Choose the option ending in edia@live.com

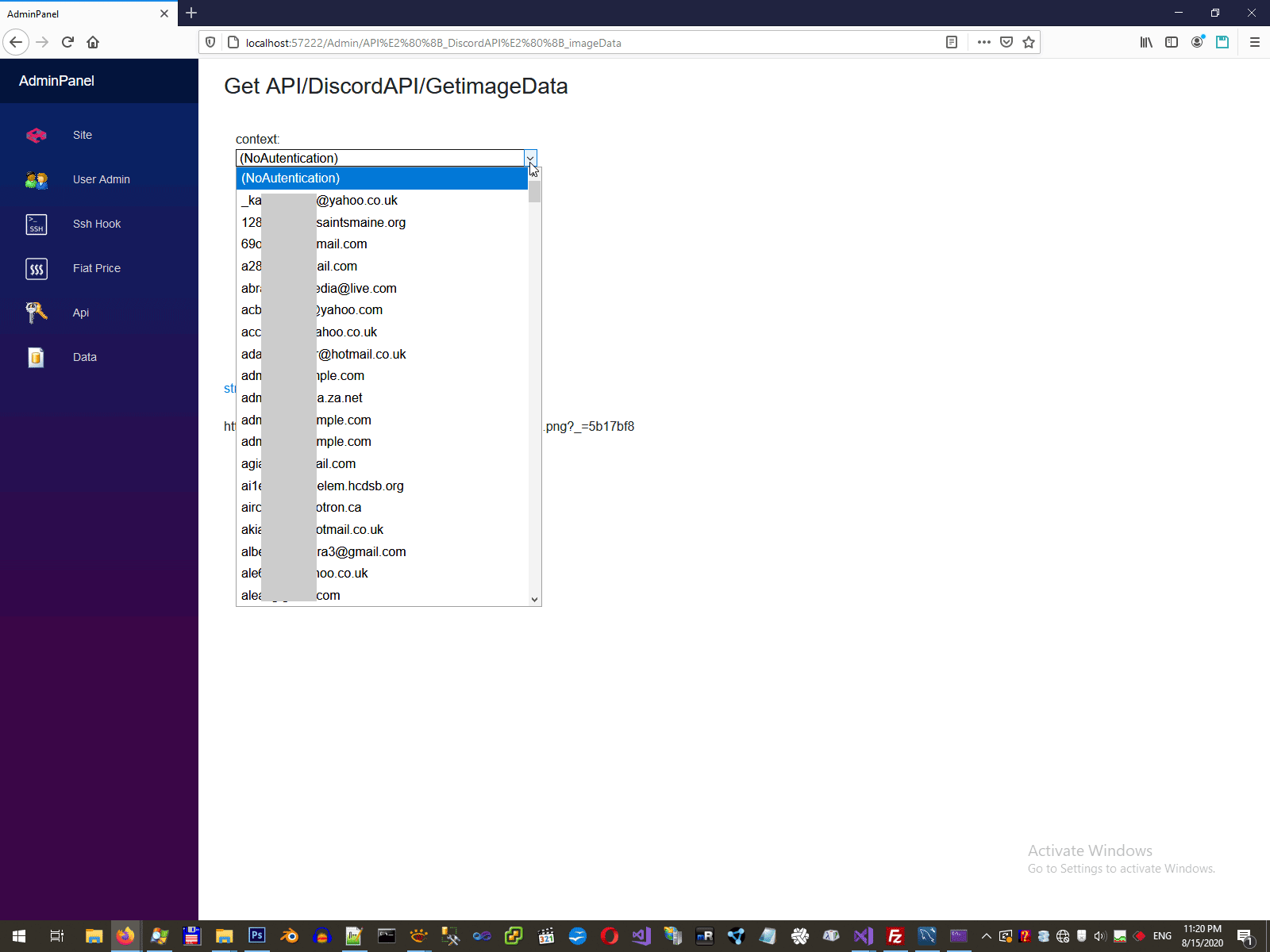click(x=382, y=289)
